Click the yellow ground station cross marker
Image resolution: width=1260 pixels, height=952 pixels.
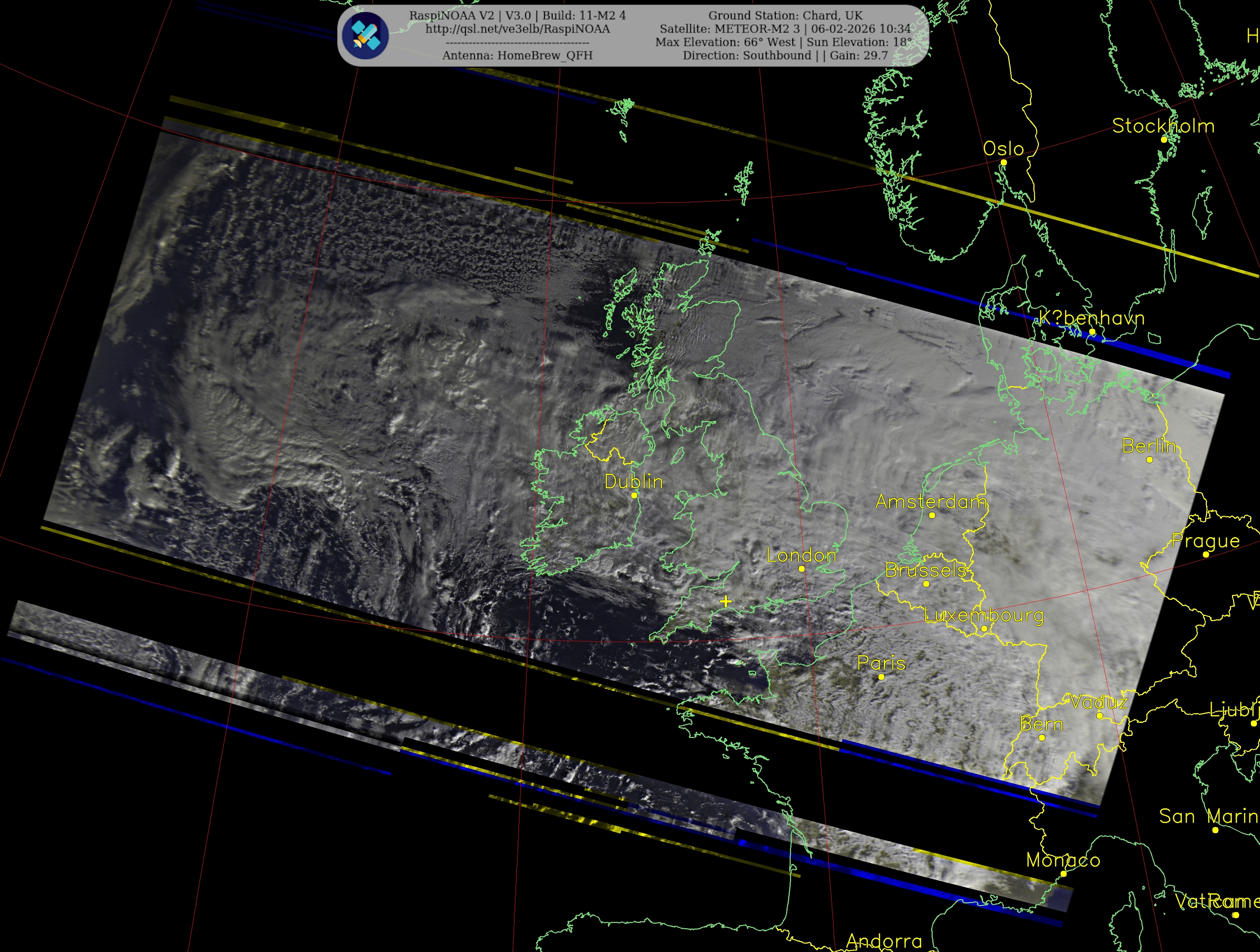[725, 601]
